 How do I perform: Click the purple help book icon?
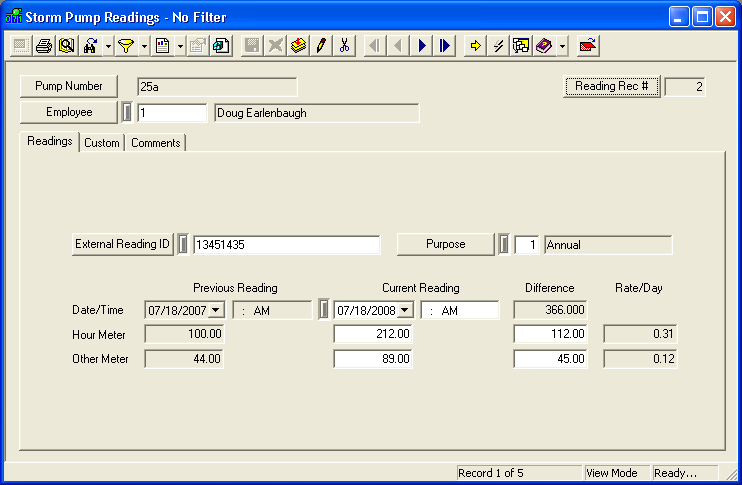pos(544,46)
